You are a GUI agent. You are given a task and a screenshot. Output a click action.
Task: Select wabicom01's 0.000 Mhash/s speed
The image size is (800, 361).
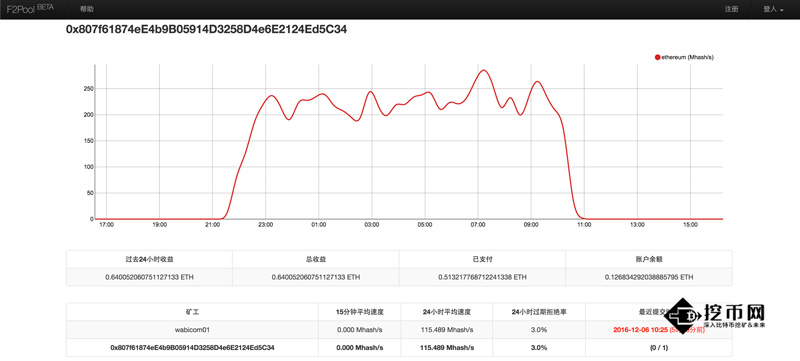coord(360,330)
